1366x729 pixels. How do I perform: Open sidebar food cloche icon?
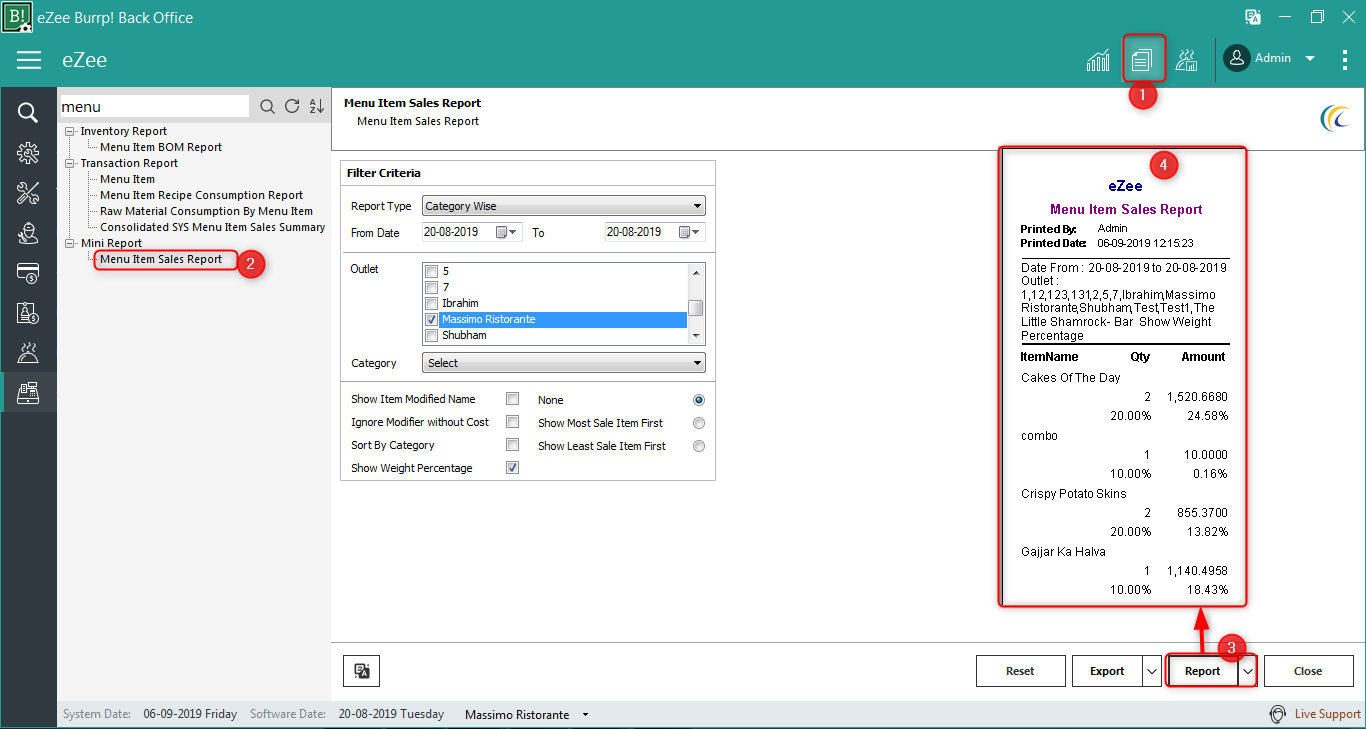[28, 352]
